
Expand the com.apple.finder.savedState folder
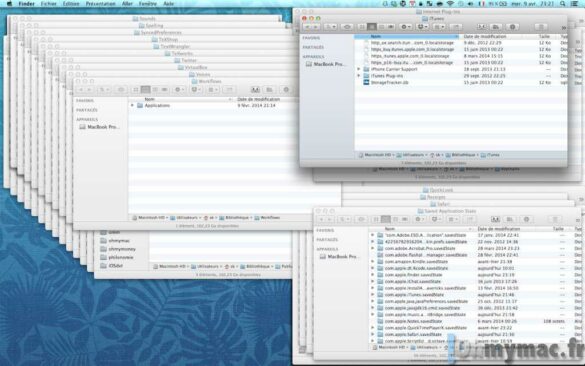tap(372, 275)
